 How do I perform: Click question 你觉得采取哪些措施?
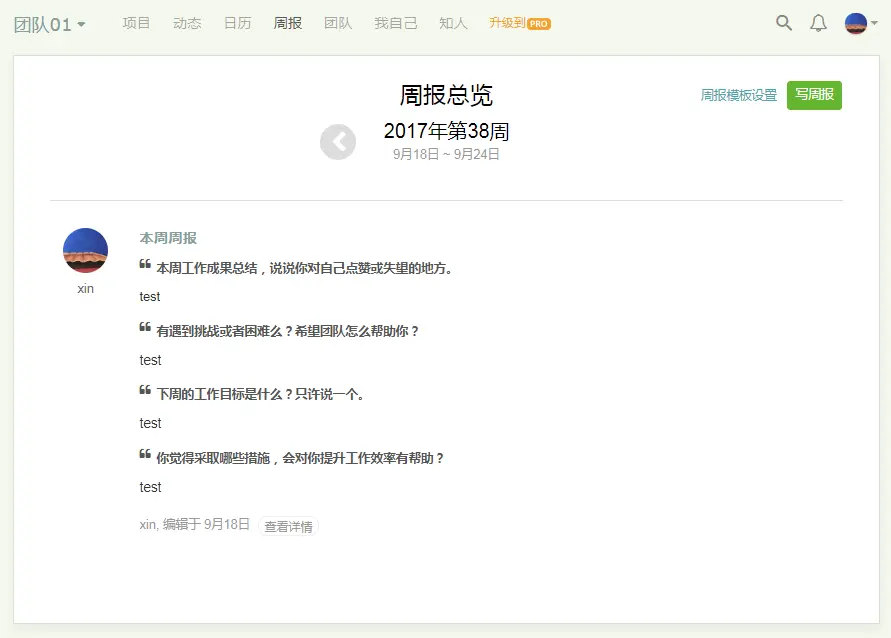point(300,458)
